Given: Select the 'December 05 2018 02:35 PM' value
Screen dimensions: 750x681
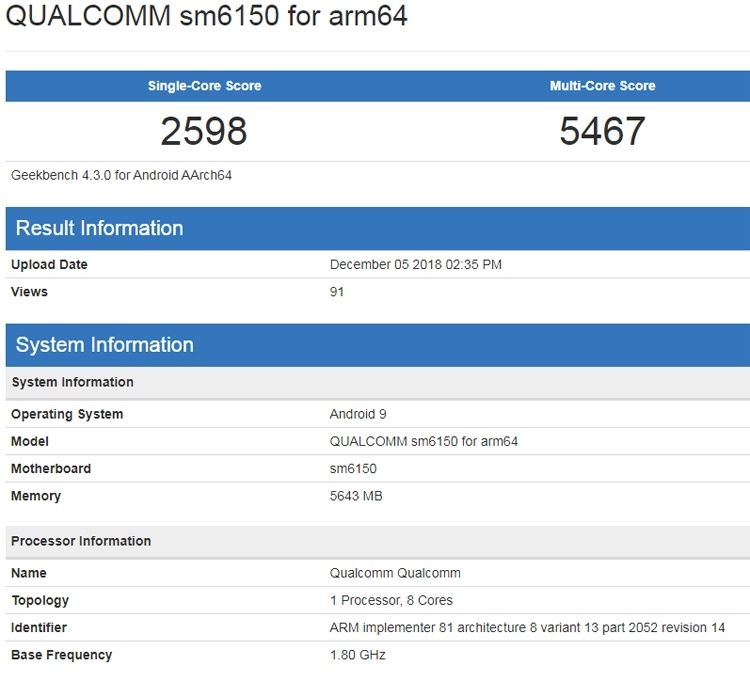Looking at the screenshot, I should (416, 264).
